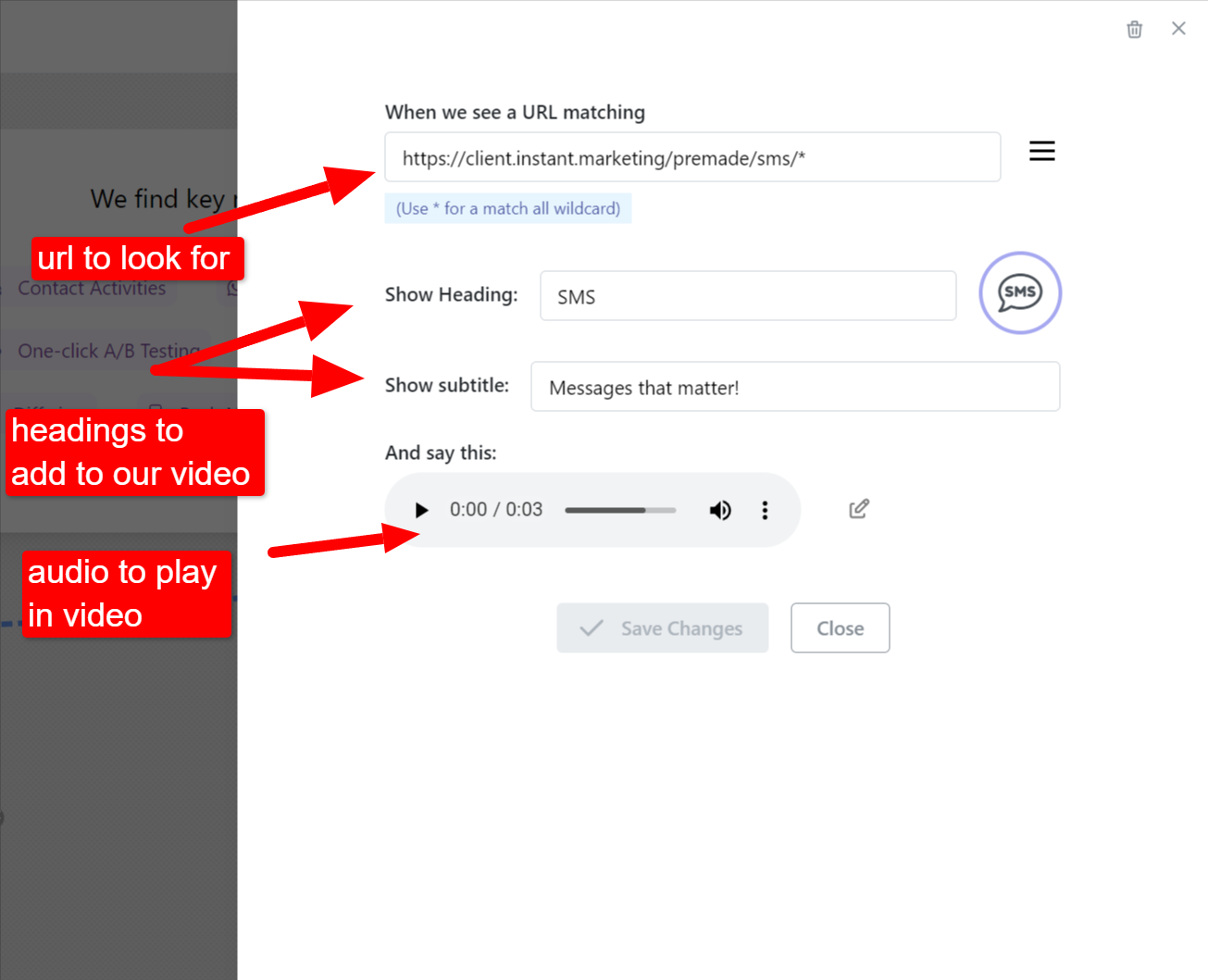
Task: Click the edit pencil icon next to audio
Action: 859,509
